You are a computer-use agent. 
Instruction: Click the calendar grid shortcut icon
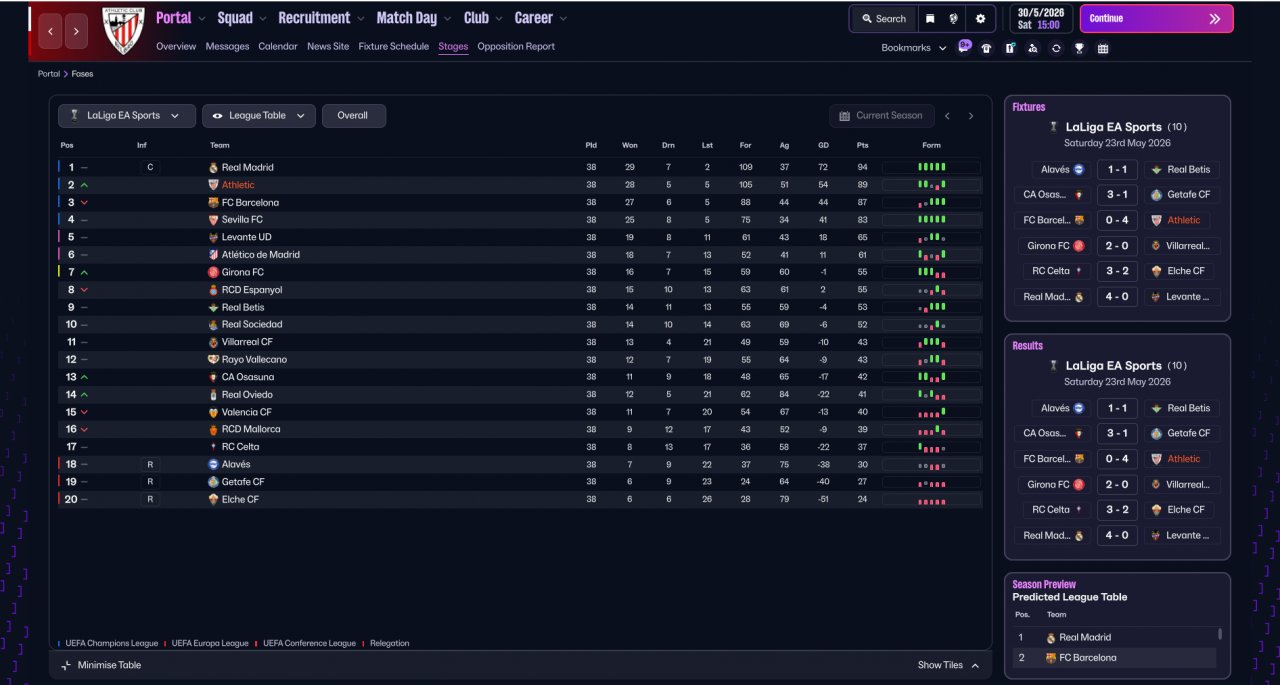[1103, 48]
